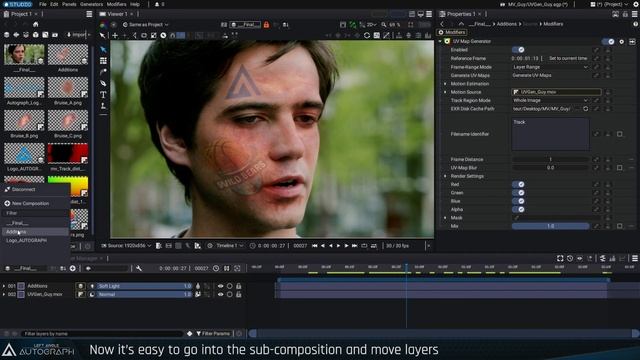Go back in Properties breadcrumb navigation
The width and height of the screenshot is (640, 360).
coord(442,24)
